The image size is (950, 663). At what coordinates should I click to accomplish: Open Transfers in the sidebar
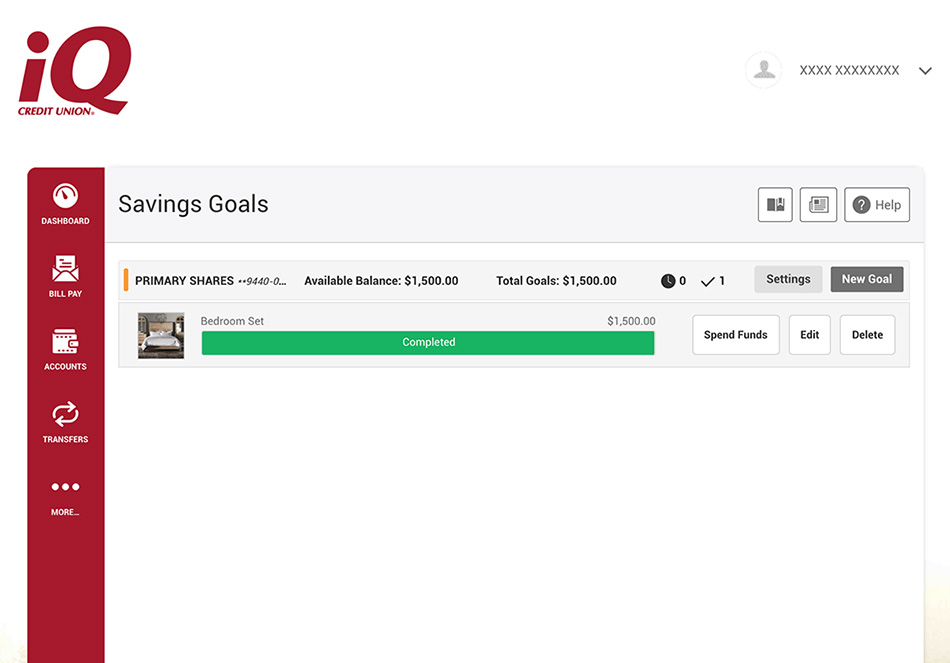pos(65,414)
